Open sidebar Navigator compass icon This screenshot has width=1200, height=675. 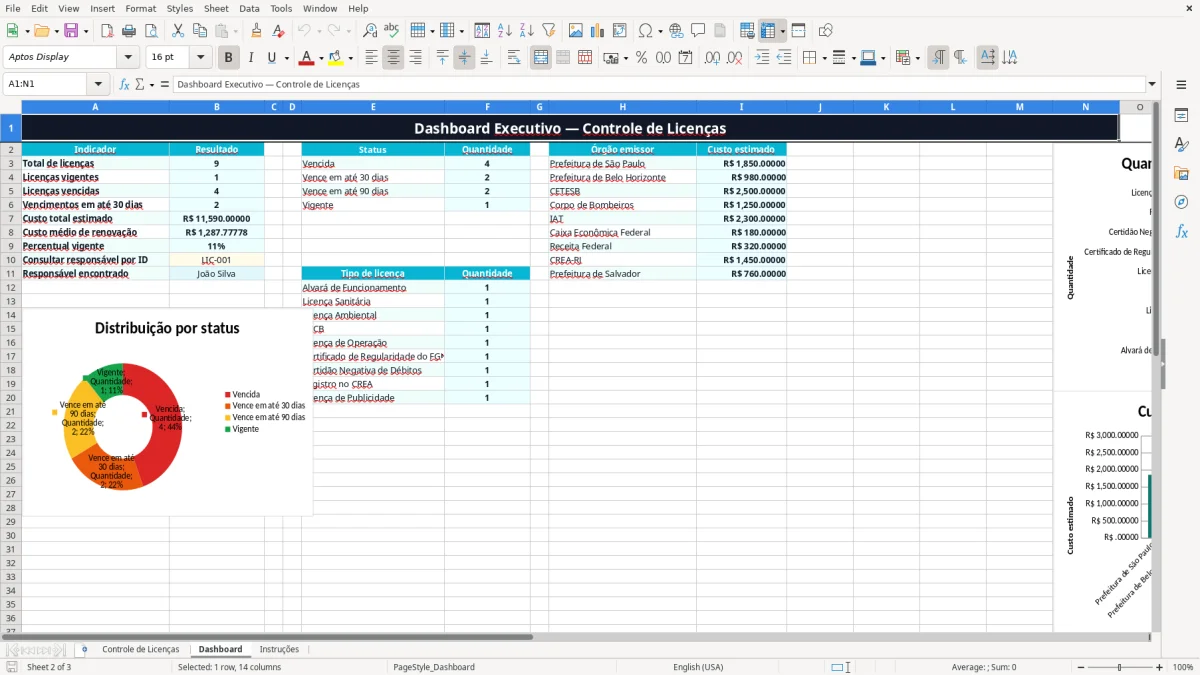(x=1181, y=202)
